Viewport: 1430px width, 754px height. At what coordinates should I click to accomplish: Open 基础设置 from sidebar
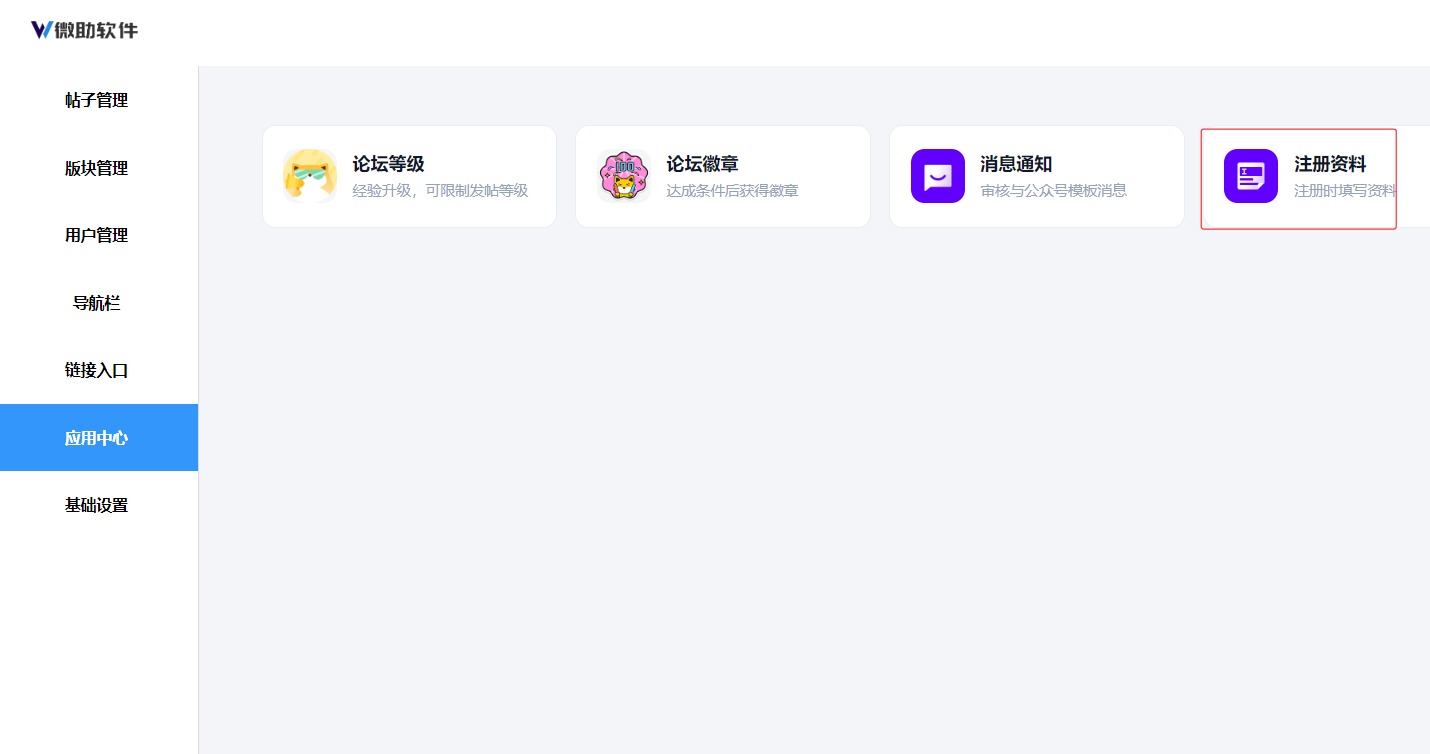(x=97, y=505)
